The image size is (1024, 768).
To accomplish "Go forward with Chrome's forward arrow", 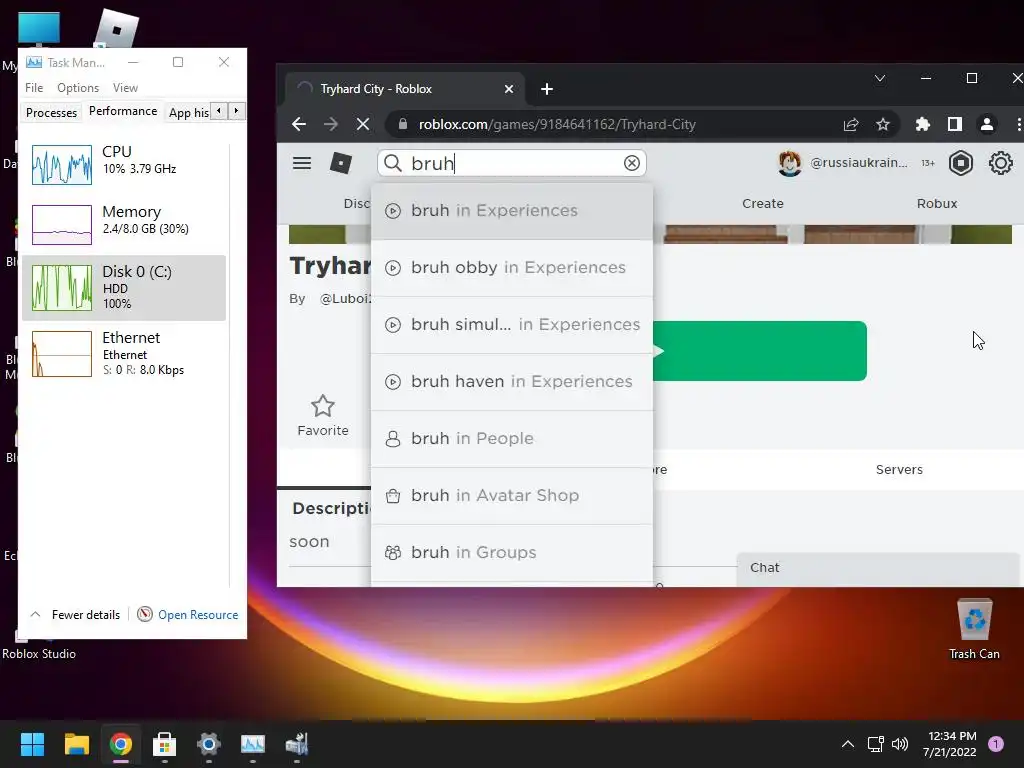I will pyautogui.click(x=331, y=124).
